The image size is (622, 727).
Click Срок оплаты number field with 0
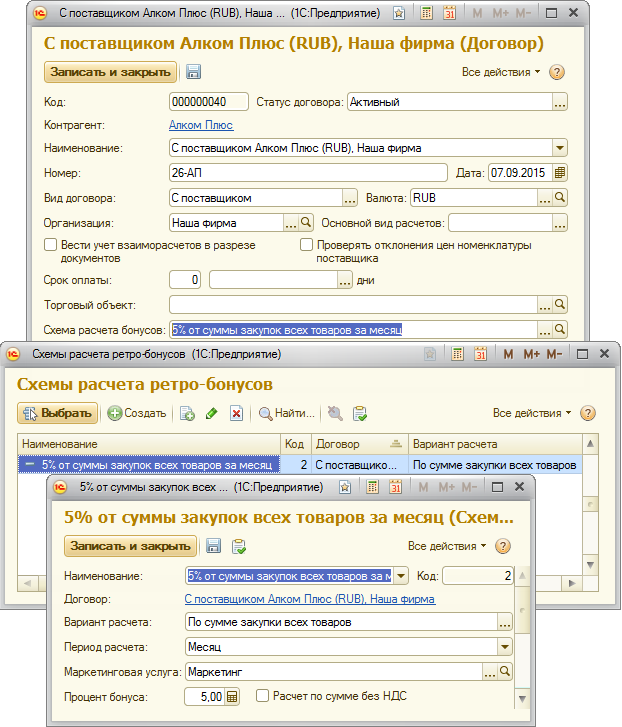(x=185, y=280)
